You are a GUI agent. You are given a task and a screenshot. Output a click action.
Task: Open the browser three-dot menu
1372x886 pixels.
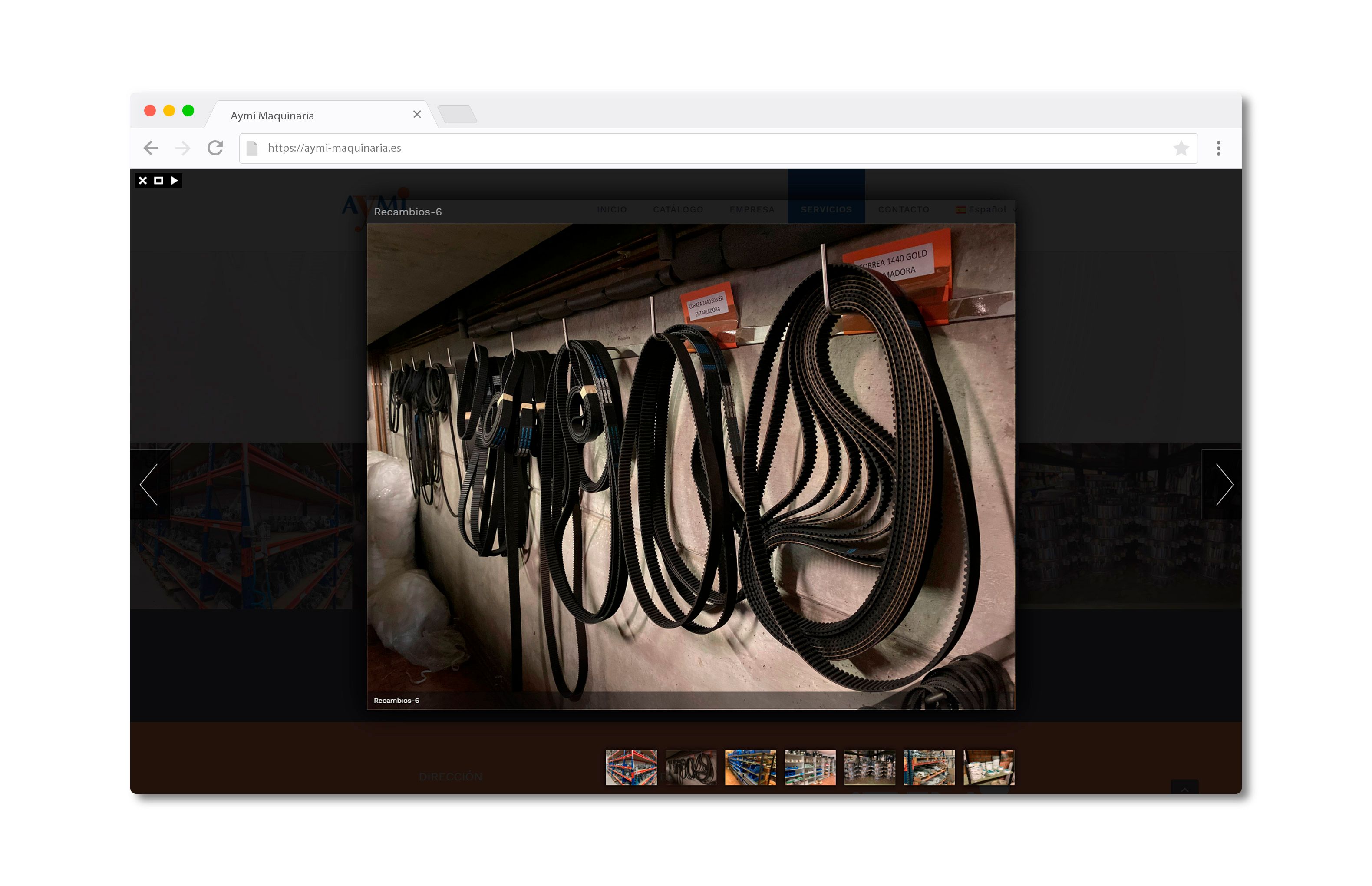click(1218, 149)
